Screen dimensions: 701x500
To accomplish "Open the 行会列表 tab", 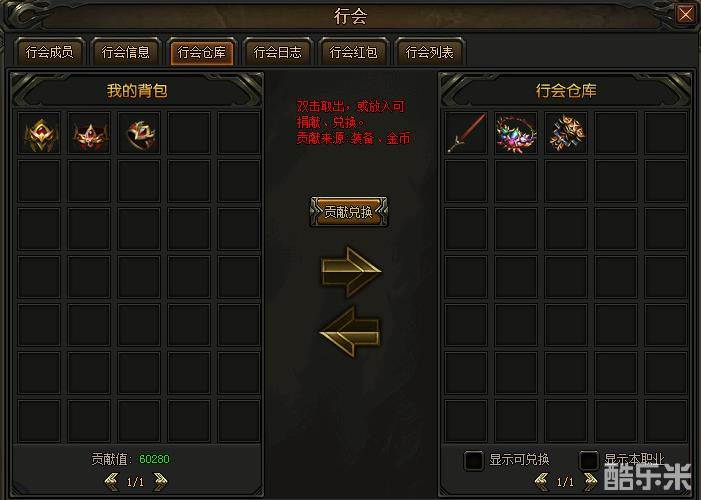I will click(x=429, y=52).
